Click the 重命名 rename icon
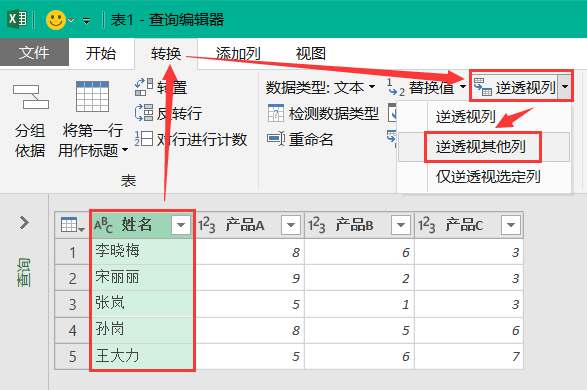This screenshot has width=587, height=390. tap(276, 139)
